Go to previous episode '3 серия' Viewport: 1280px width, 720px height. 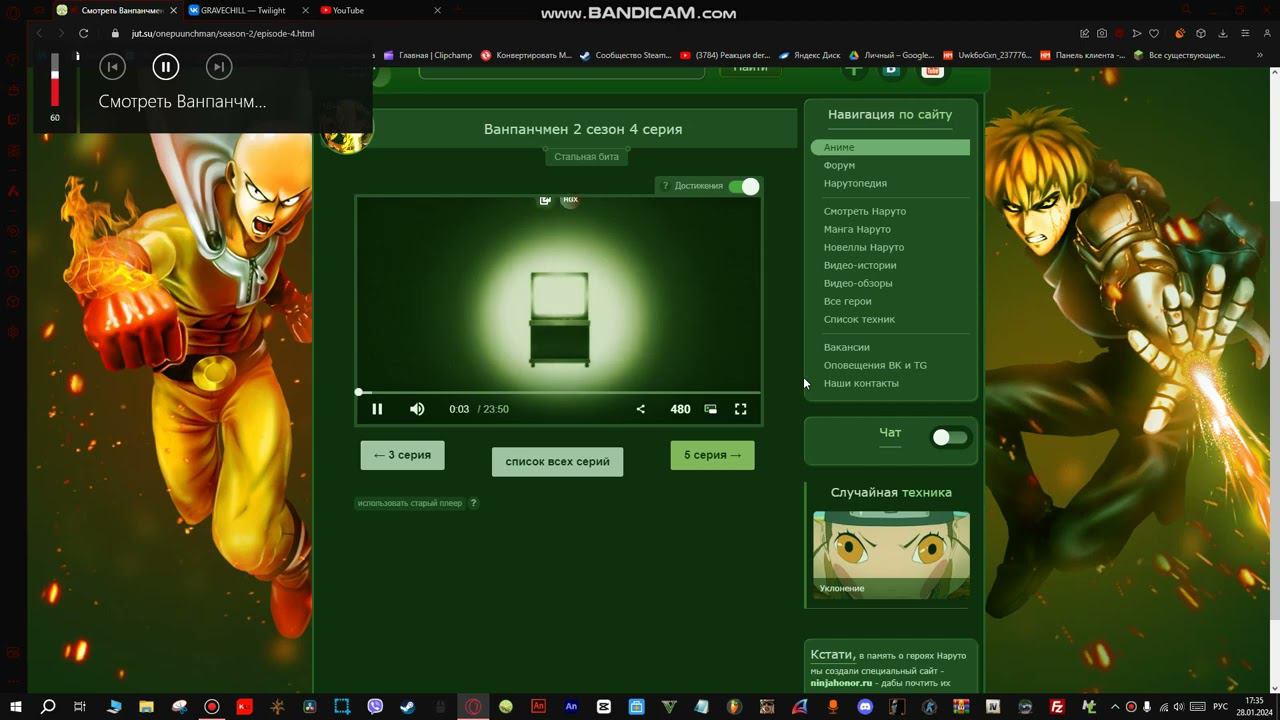click(x=402, y=455)
